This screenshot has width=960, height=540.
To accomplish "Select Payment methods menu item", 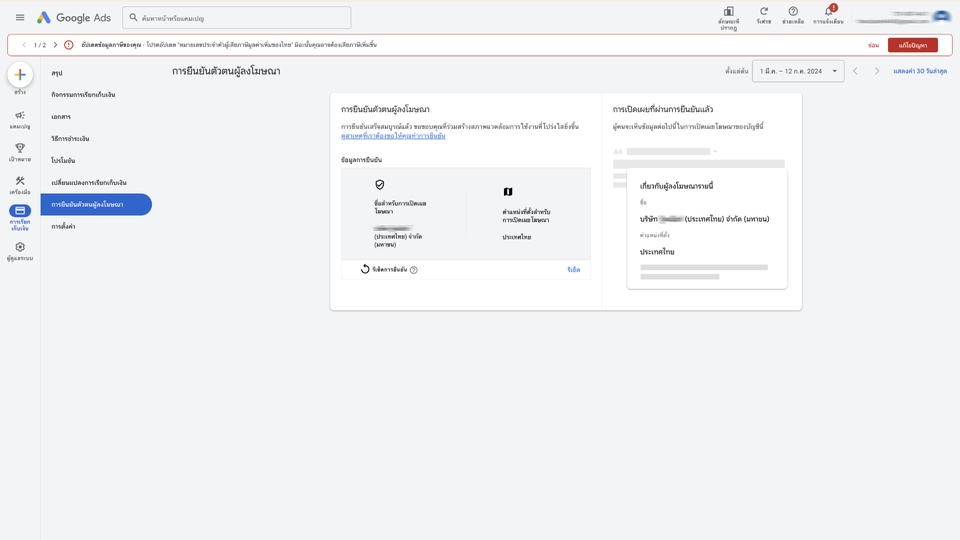I will 70,139.
